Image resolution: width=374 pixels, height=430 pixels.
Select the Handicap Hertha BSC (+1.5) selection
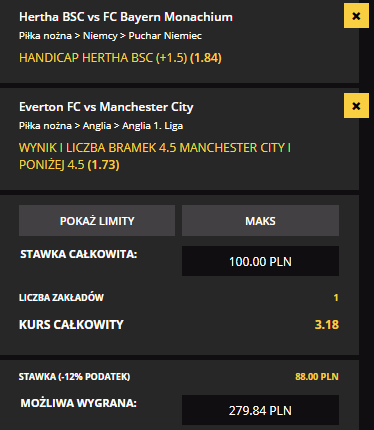tap(120, 58)
